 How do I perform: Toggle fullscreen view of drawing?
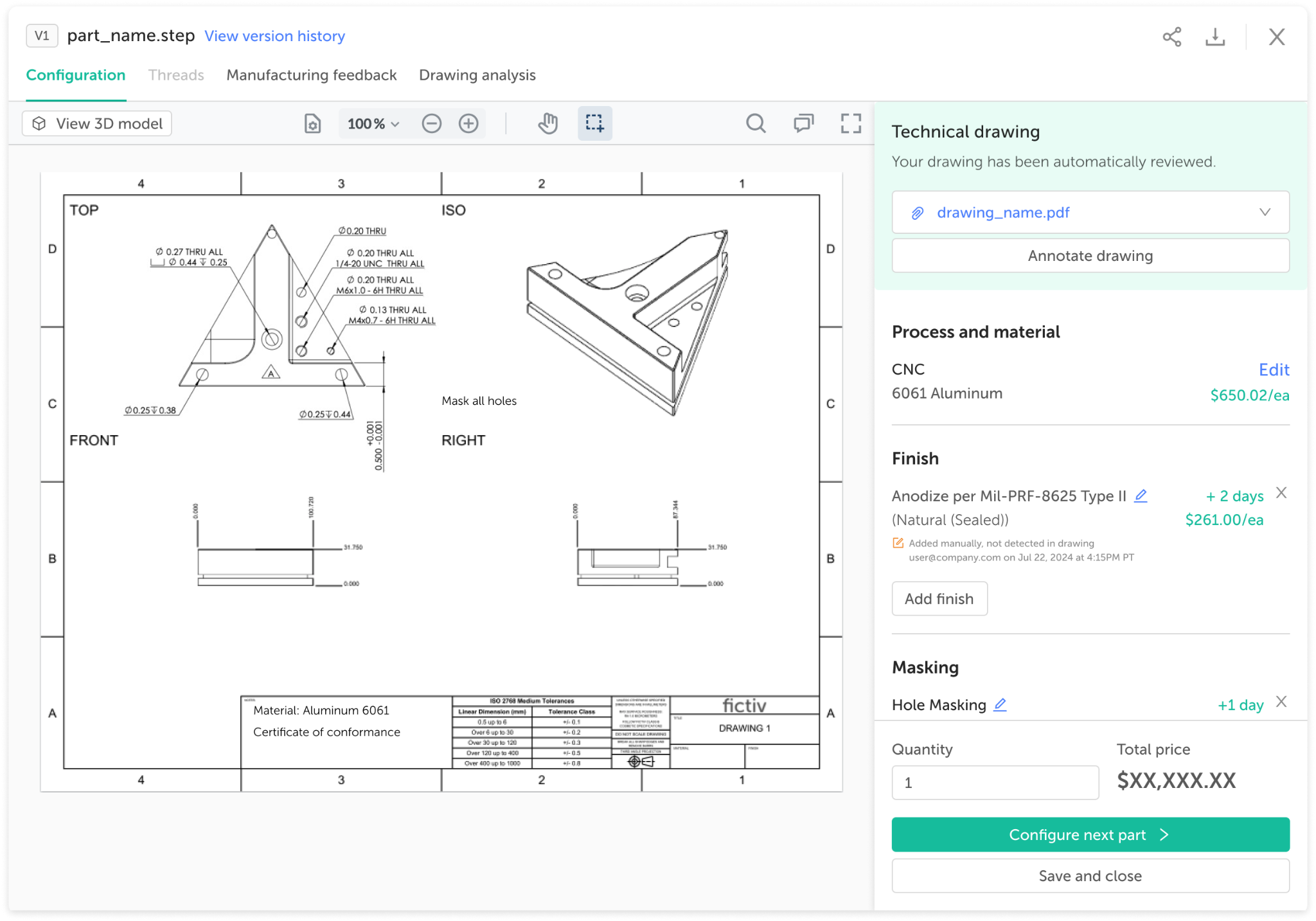coord(851,123)
